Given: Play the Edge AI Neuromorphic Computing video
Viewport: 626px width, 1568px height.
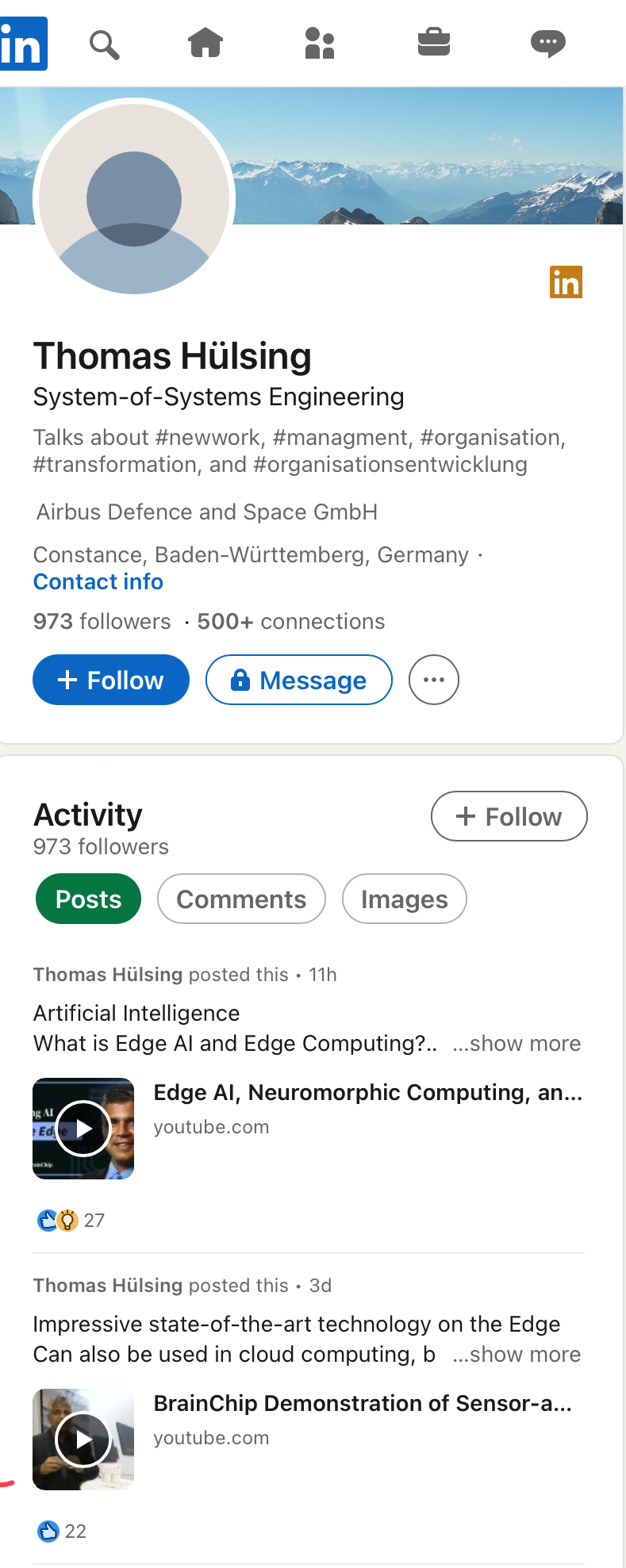Looking at the screenshot, I should coord(83,1129).
